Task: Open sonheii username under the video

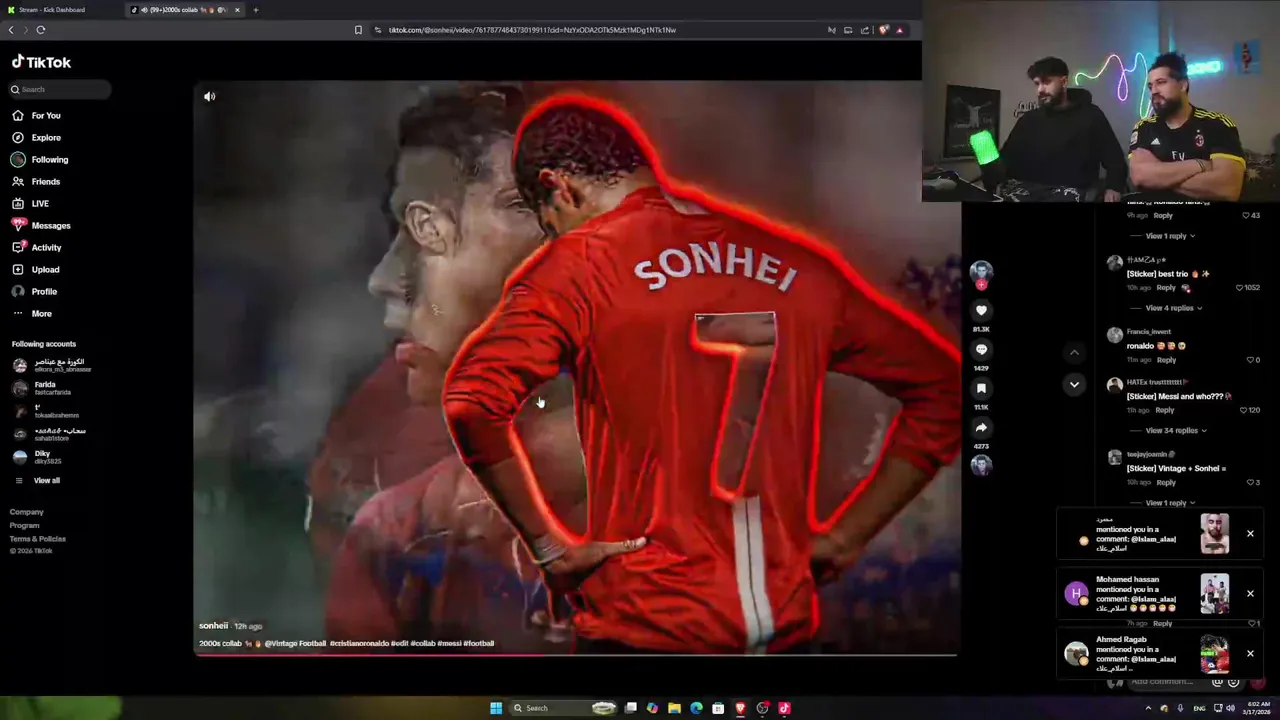Action: click(213, 626)
